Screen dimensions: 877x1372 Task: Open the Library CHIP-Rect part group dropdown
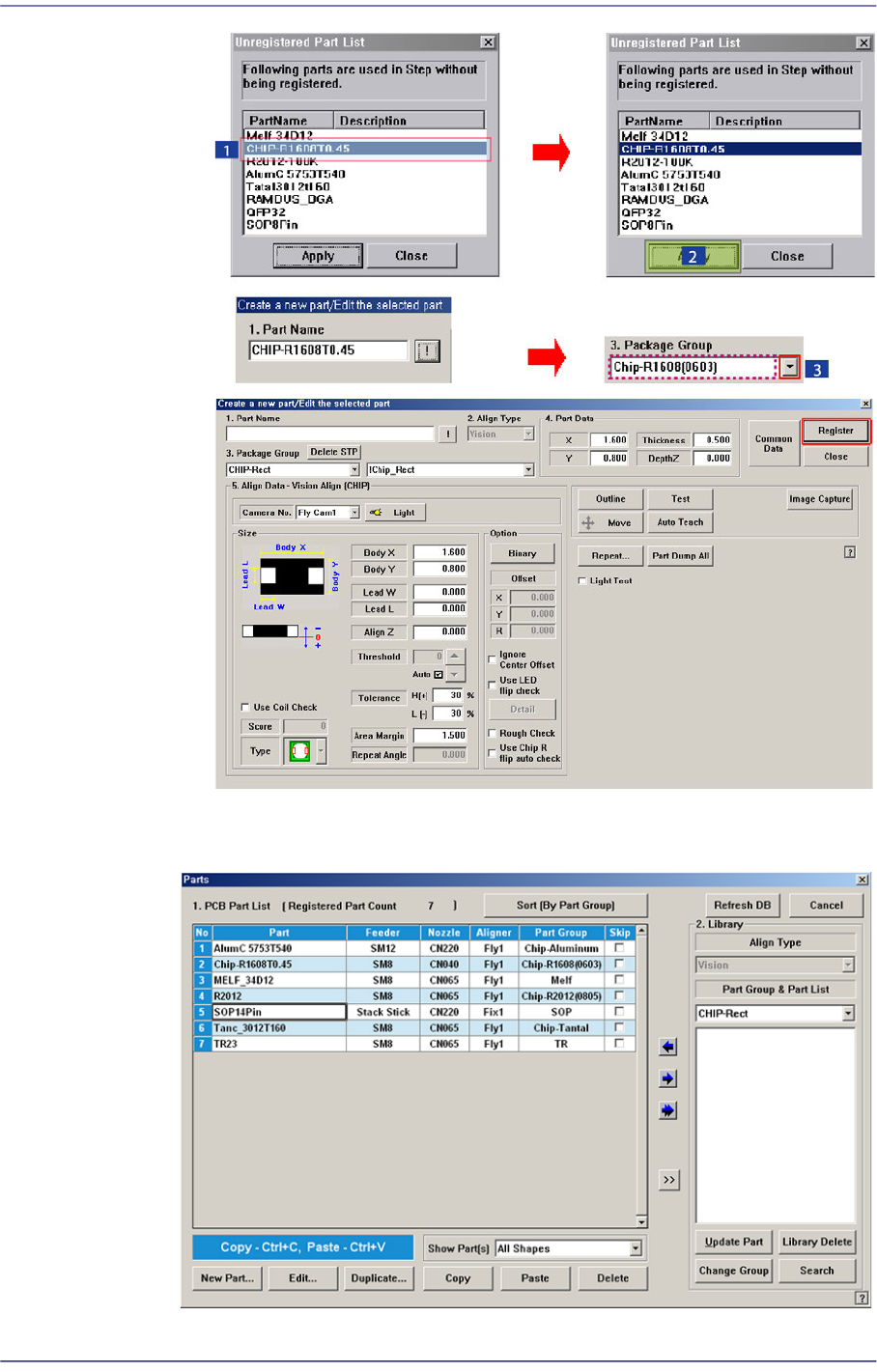click(848, 1014)
